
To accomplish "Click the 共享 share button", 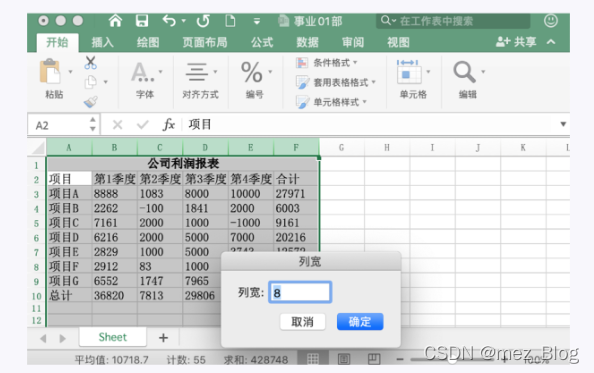I will click(x=516, y=42).
